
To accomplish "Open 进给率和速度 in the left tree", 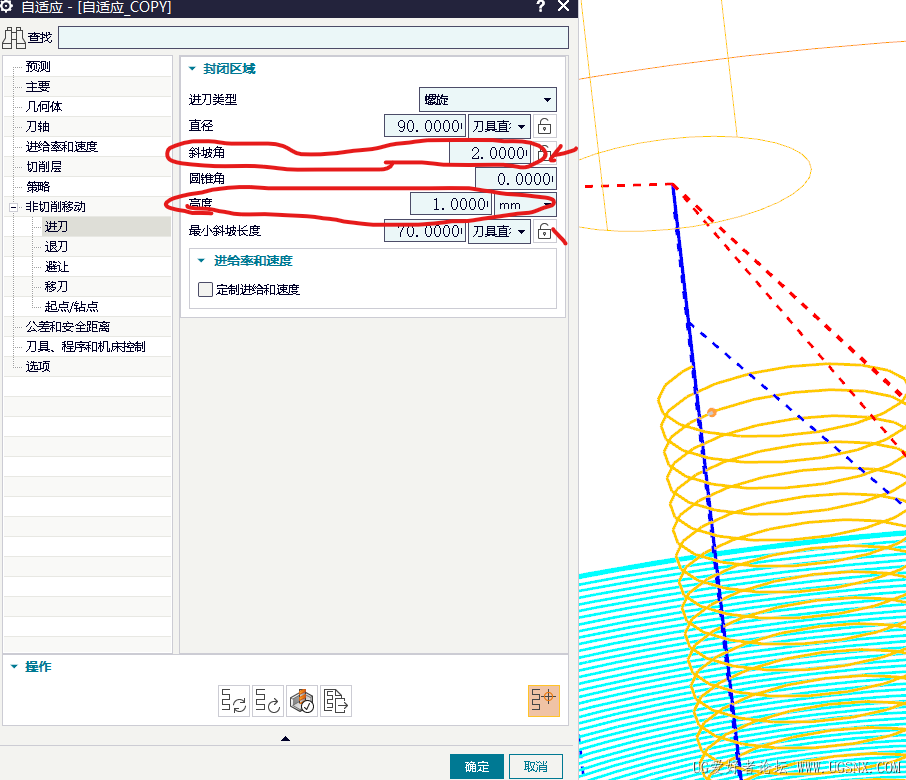I will (x=62, y=147).
